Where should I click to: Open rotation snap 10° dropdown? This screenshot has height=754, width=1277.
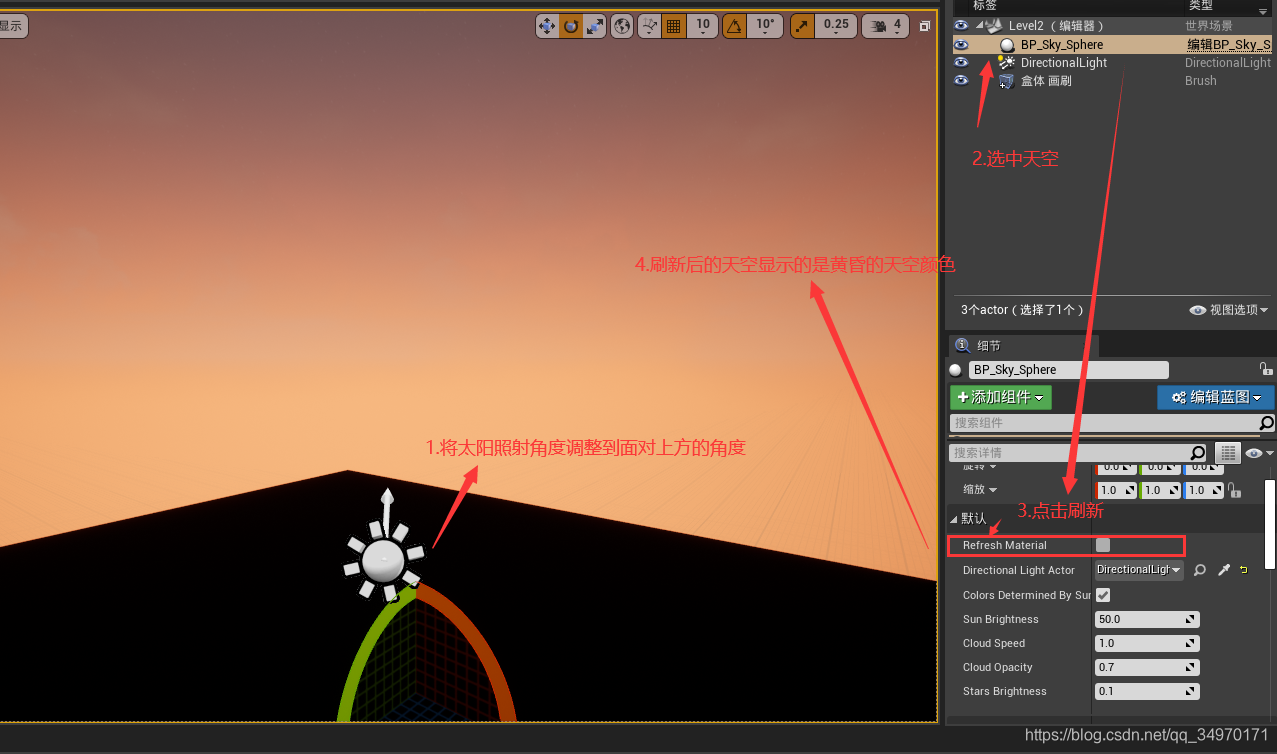[765, 26]
